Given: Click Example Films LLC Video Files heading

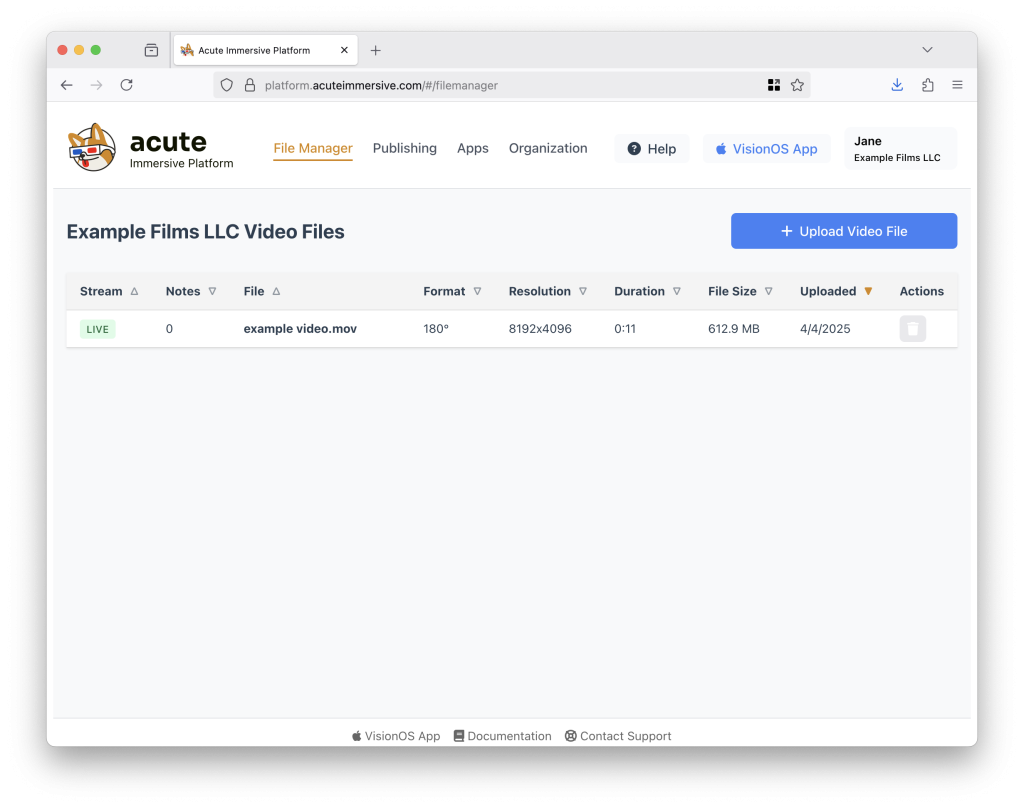Looking at the screenshot, I should coord(206,232).
